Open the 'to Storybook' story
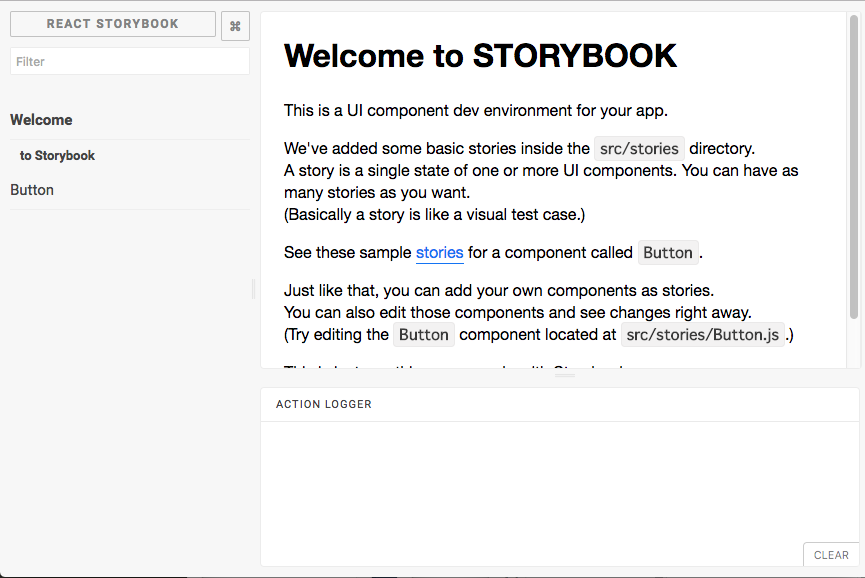Image resolution: width=865 pixels, height=578 pixels. tap(57, 156)
